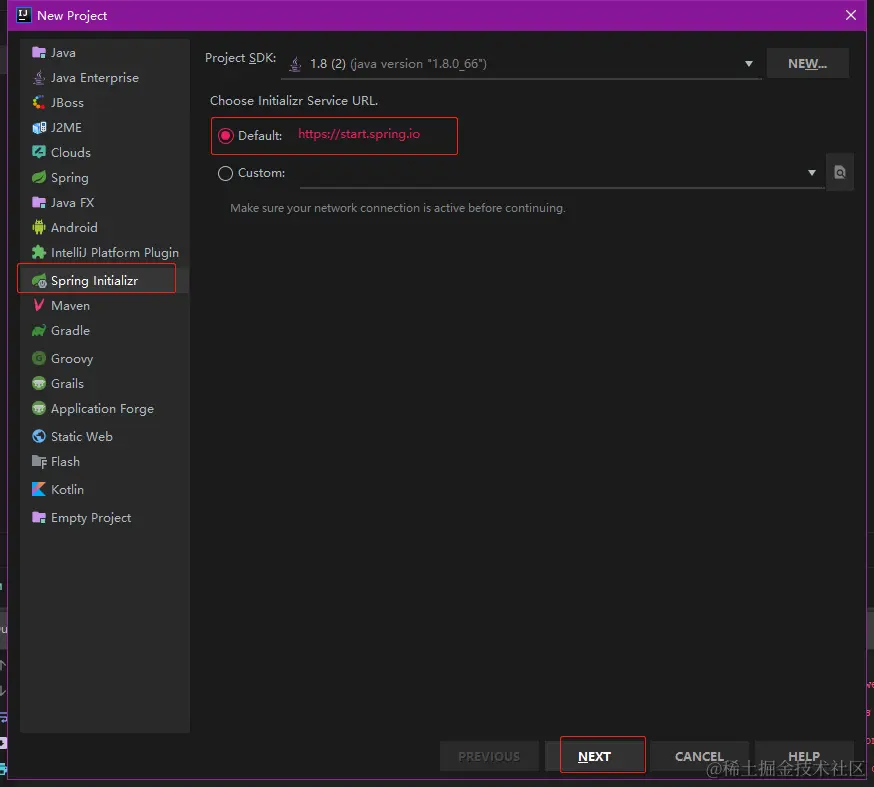Image resolution: width=874 pixels, height=787 pixels.
Task: Select the Application Forge label
Action: [102, 409]
